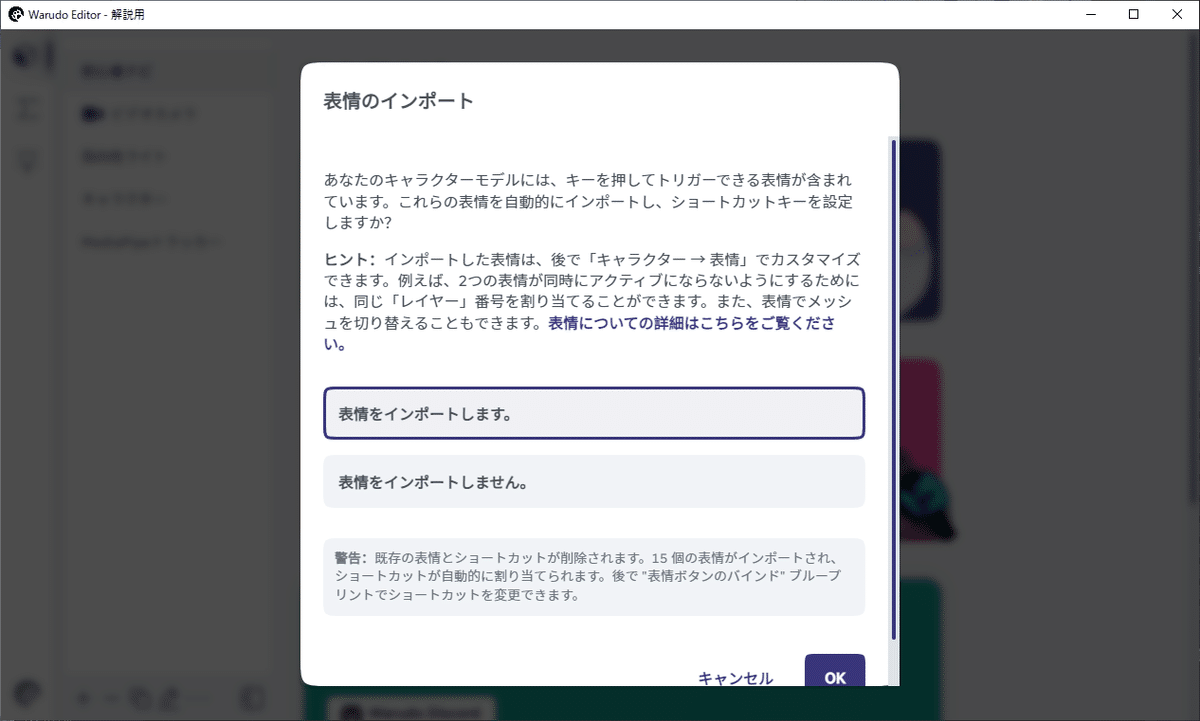Click the 警告 warning text box

593,576
